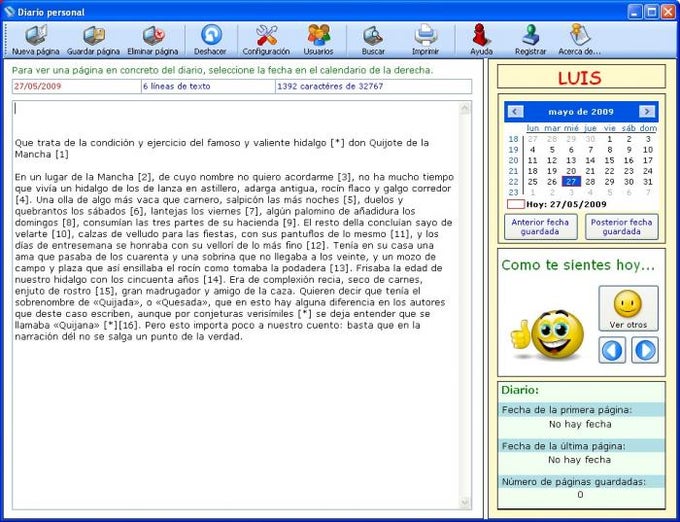Maximize the Diario personal window
The width and height of the screenshot is (680, 522).
pos(651,12)
